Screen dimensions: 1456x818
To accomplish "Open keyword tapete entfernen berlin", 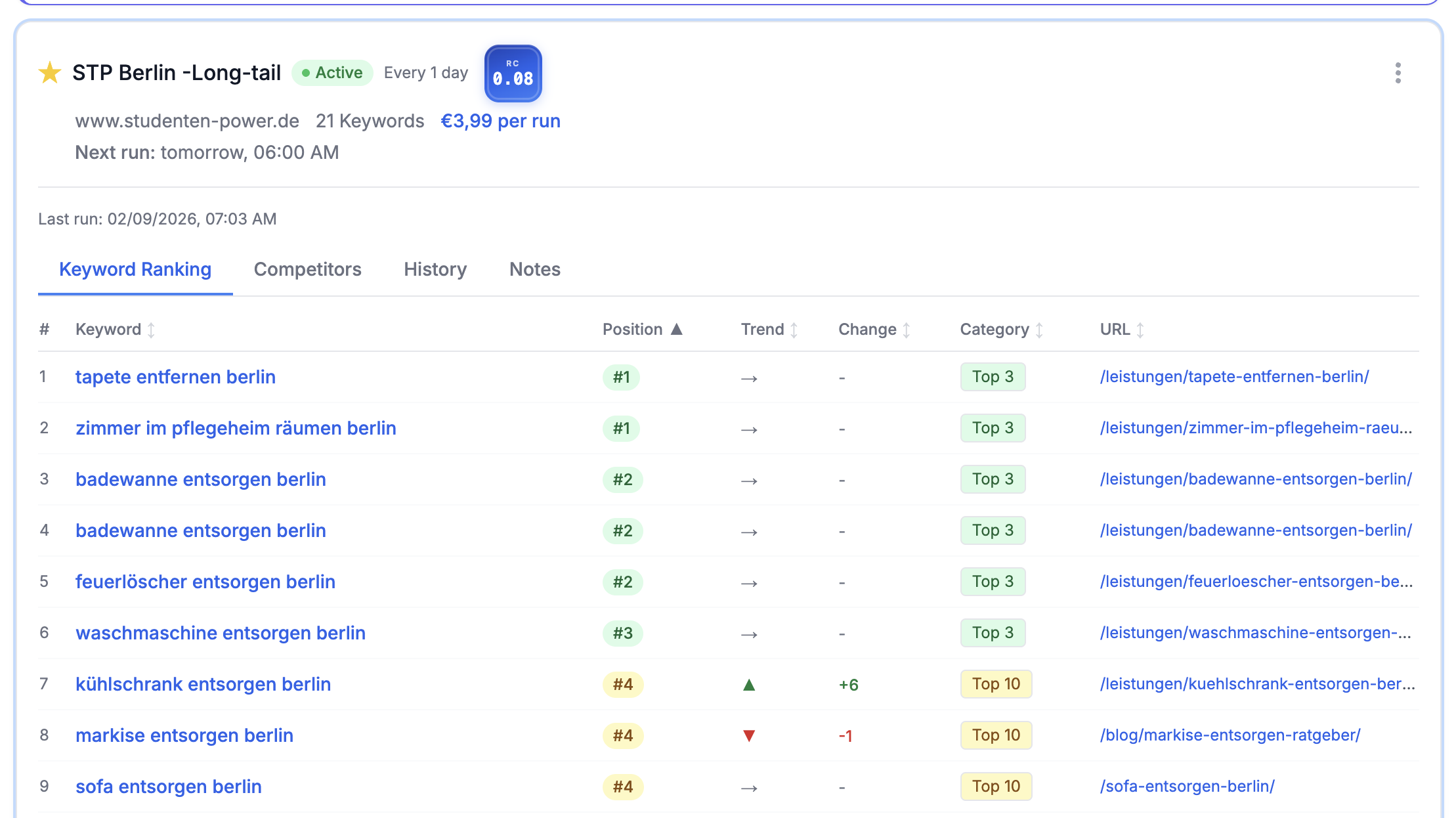I will click(x=175, y=377).
